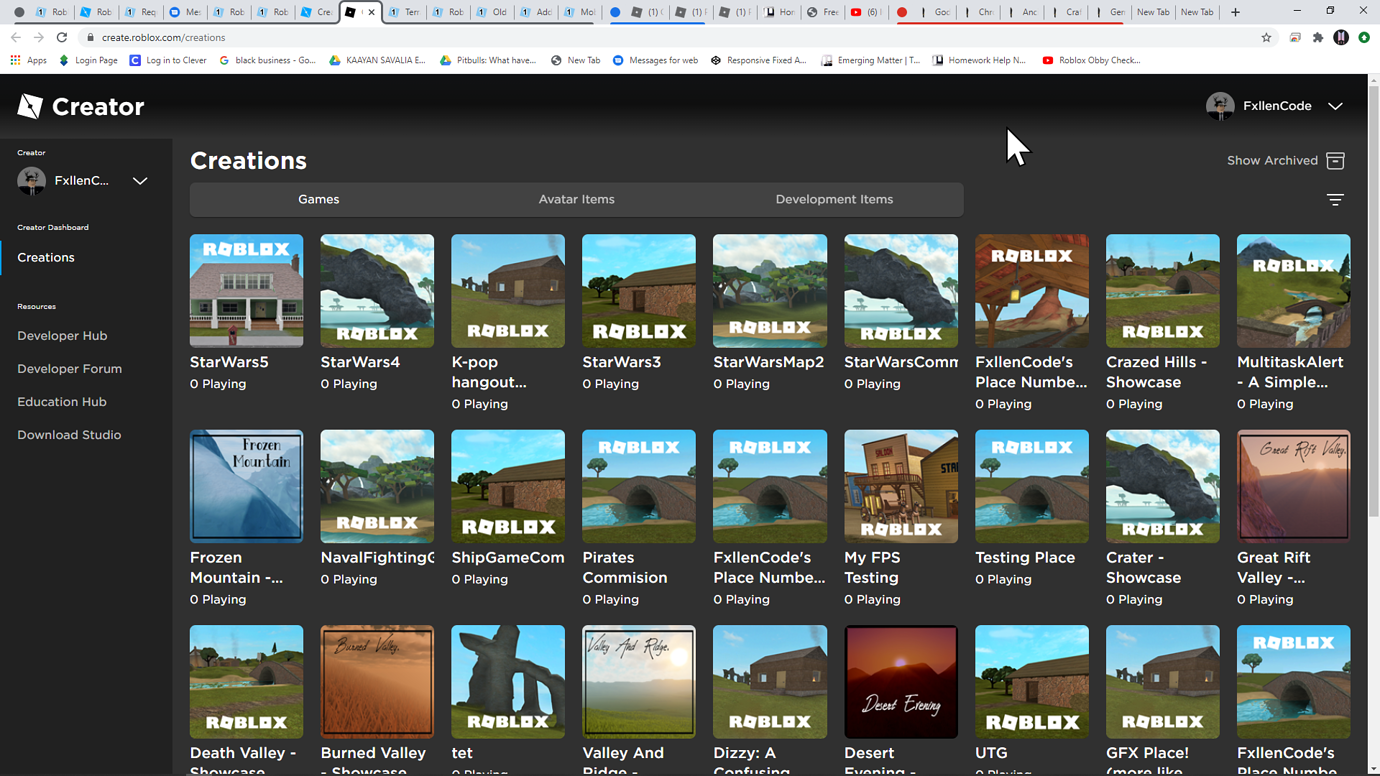The width and height of the screenshot is (1380, 776).
Task: Switch to the Avatar Items tab
Action: (576, 199)
